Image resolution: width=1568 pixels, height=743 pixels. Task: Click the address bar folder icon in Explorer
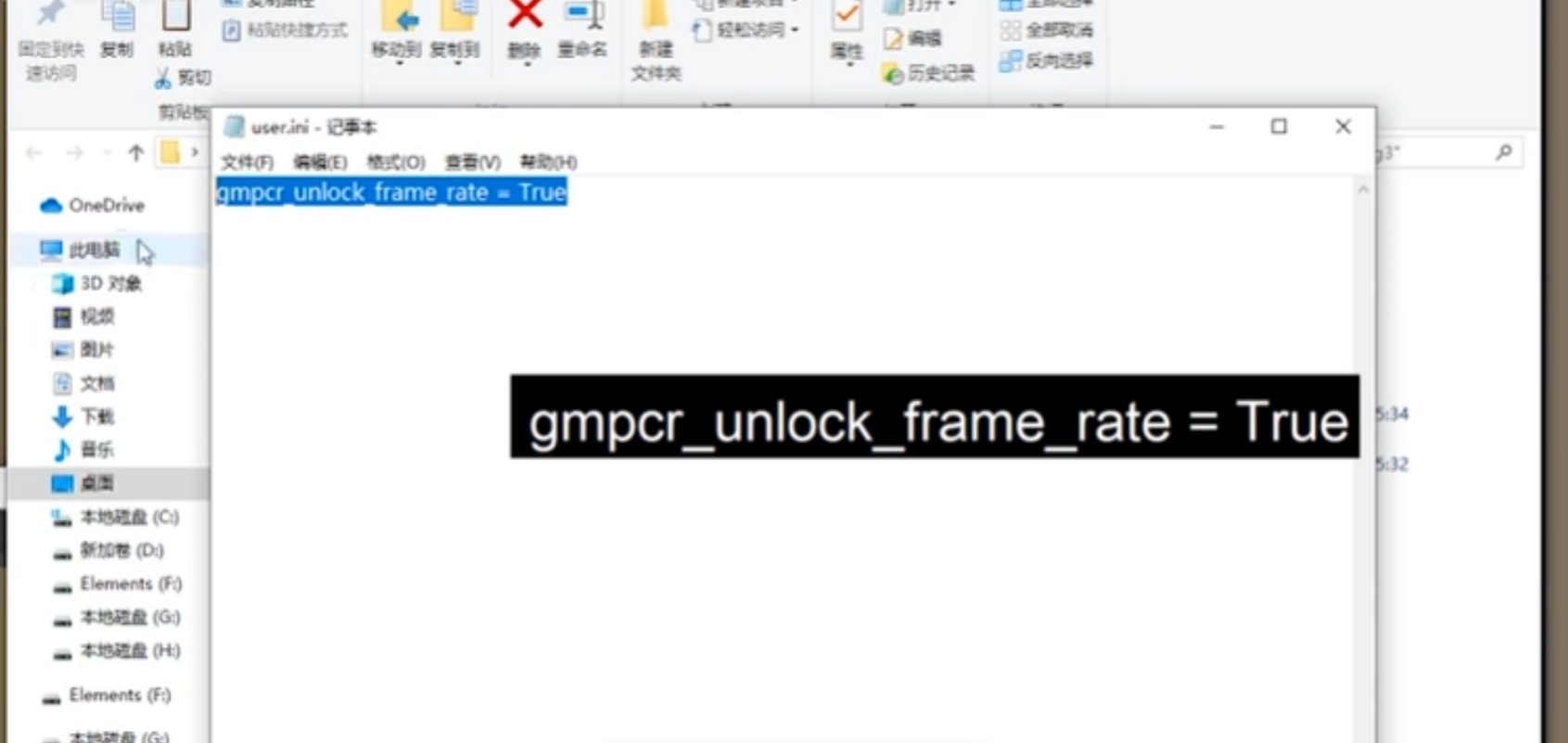coord(170,151)
